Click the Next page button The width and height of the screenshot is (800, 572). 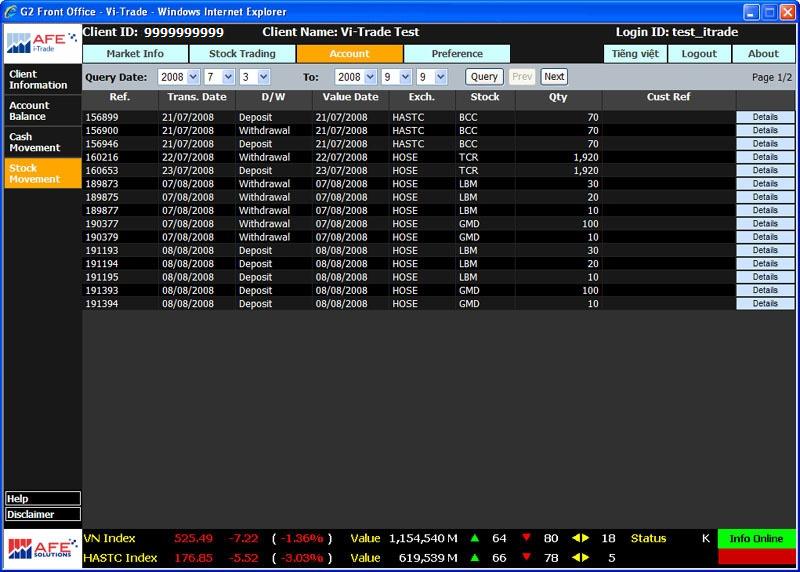click(554, 77)
